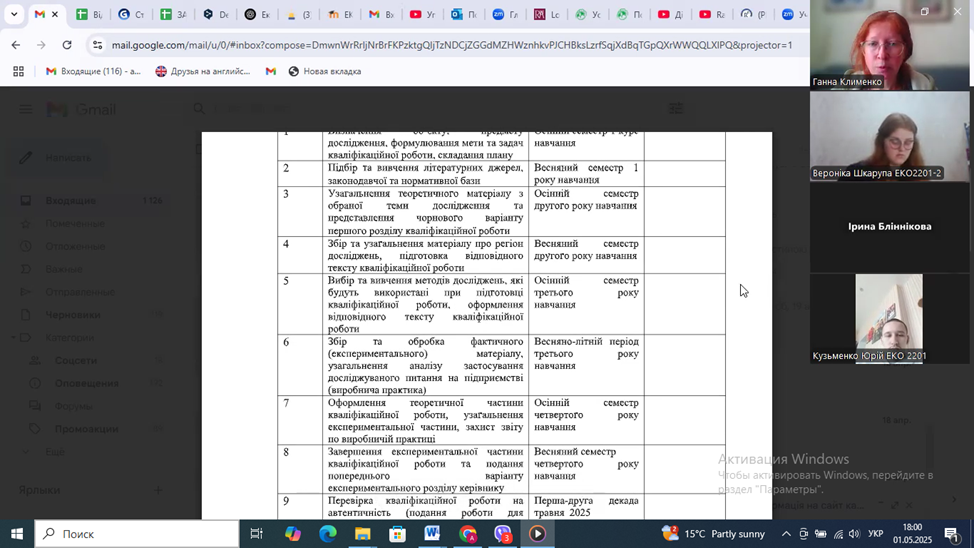Switch input language УКР
The image size is (974, 548).
[875, 534]
